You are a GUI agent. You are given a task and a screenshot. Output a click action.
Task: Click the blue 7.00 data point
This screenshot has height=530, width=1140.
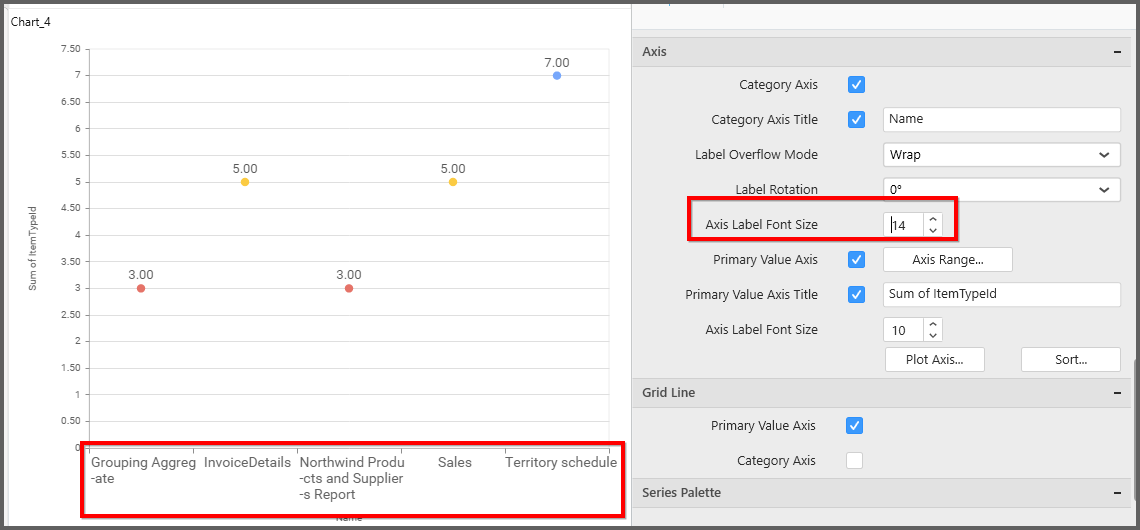(557, 76)
